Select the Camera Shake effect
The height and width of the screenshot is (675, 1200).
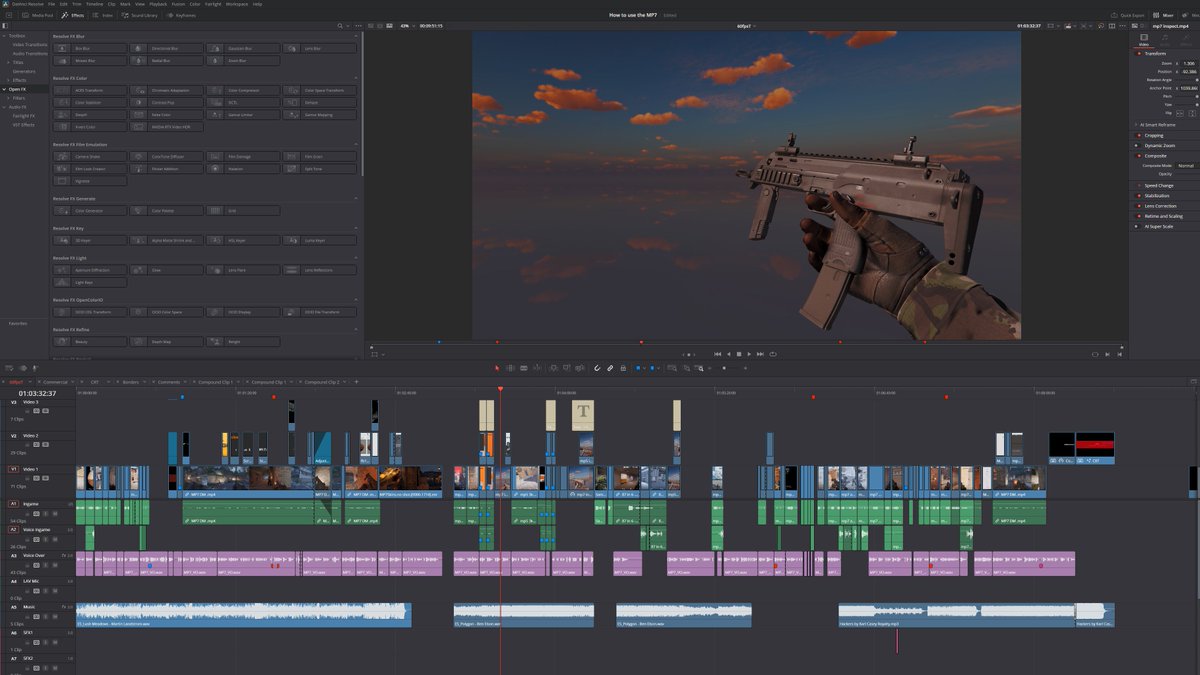coord(90,156)
